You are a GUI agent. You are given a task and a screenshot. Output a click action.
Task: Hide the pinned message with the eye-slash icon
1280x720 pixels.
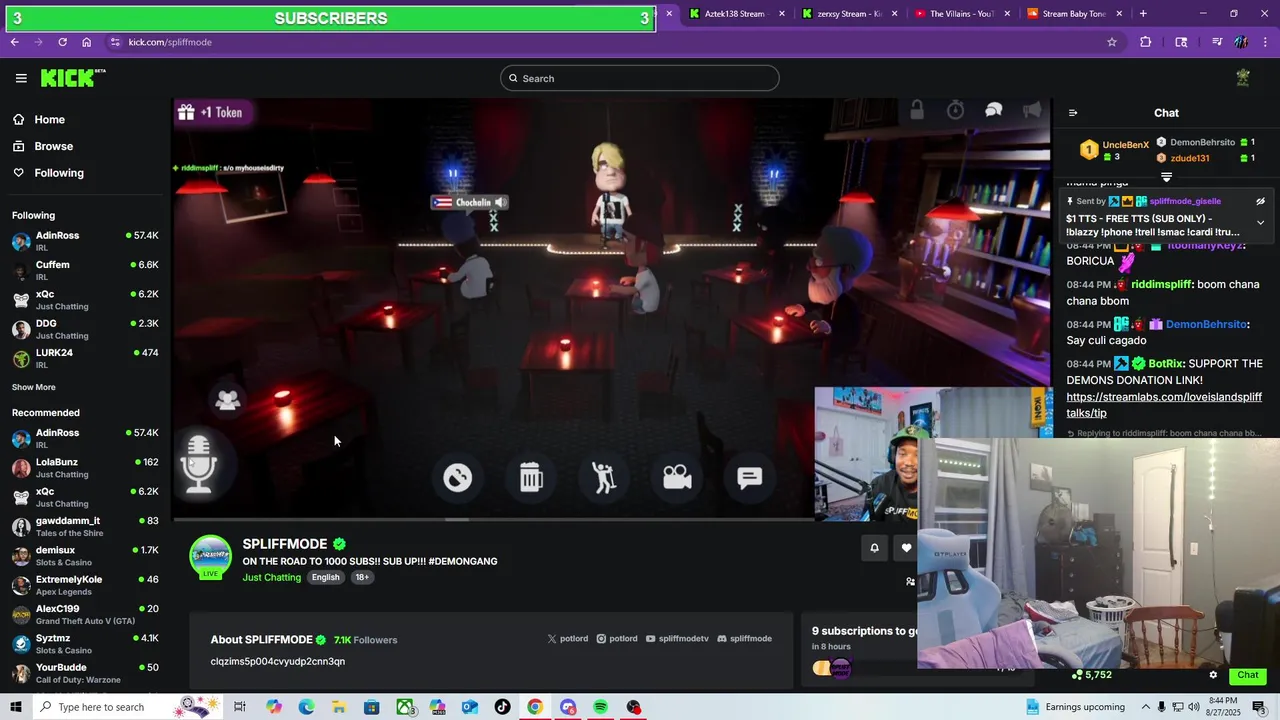click(1260, 201)
